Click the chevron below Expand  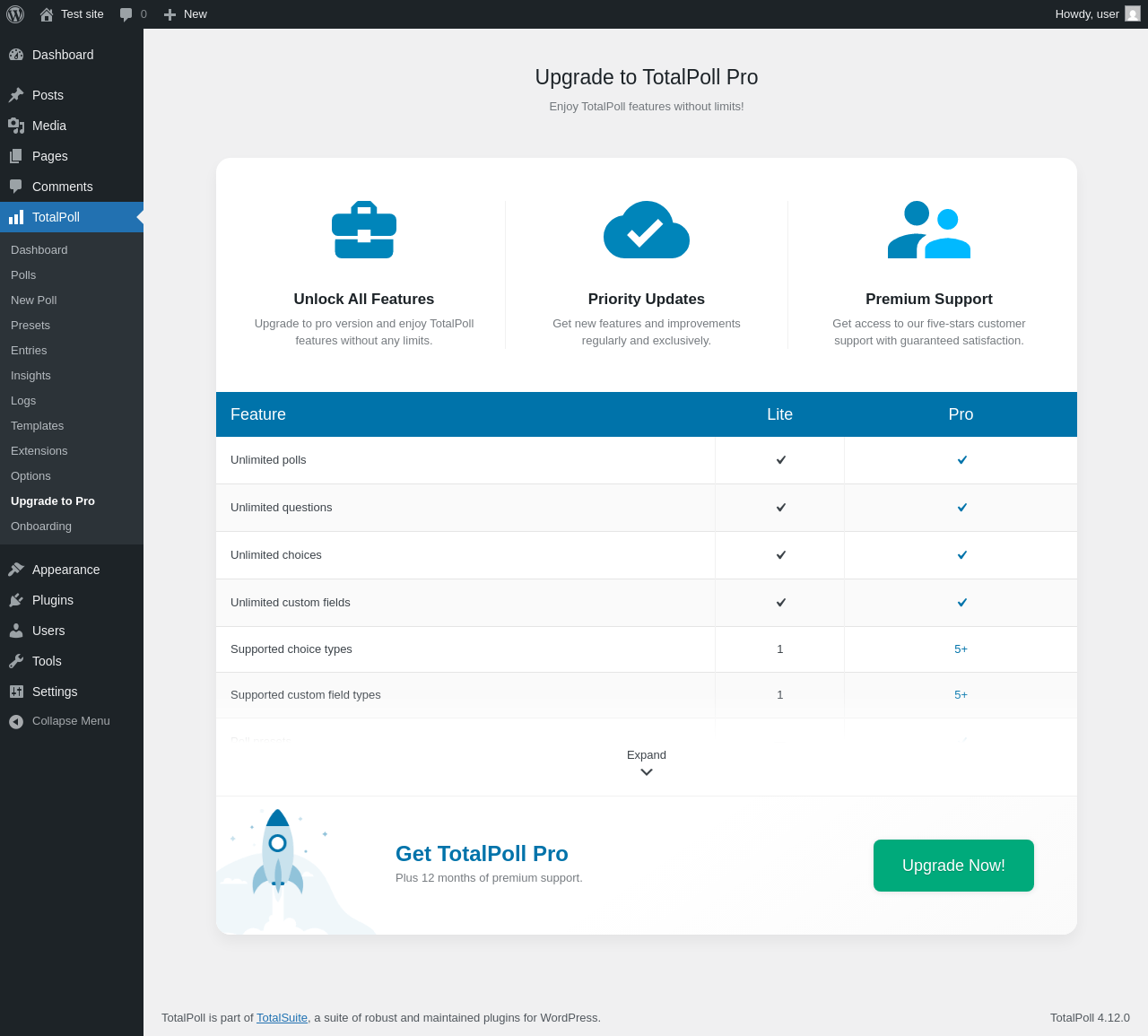coord(646,772)
